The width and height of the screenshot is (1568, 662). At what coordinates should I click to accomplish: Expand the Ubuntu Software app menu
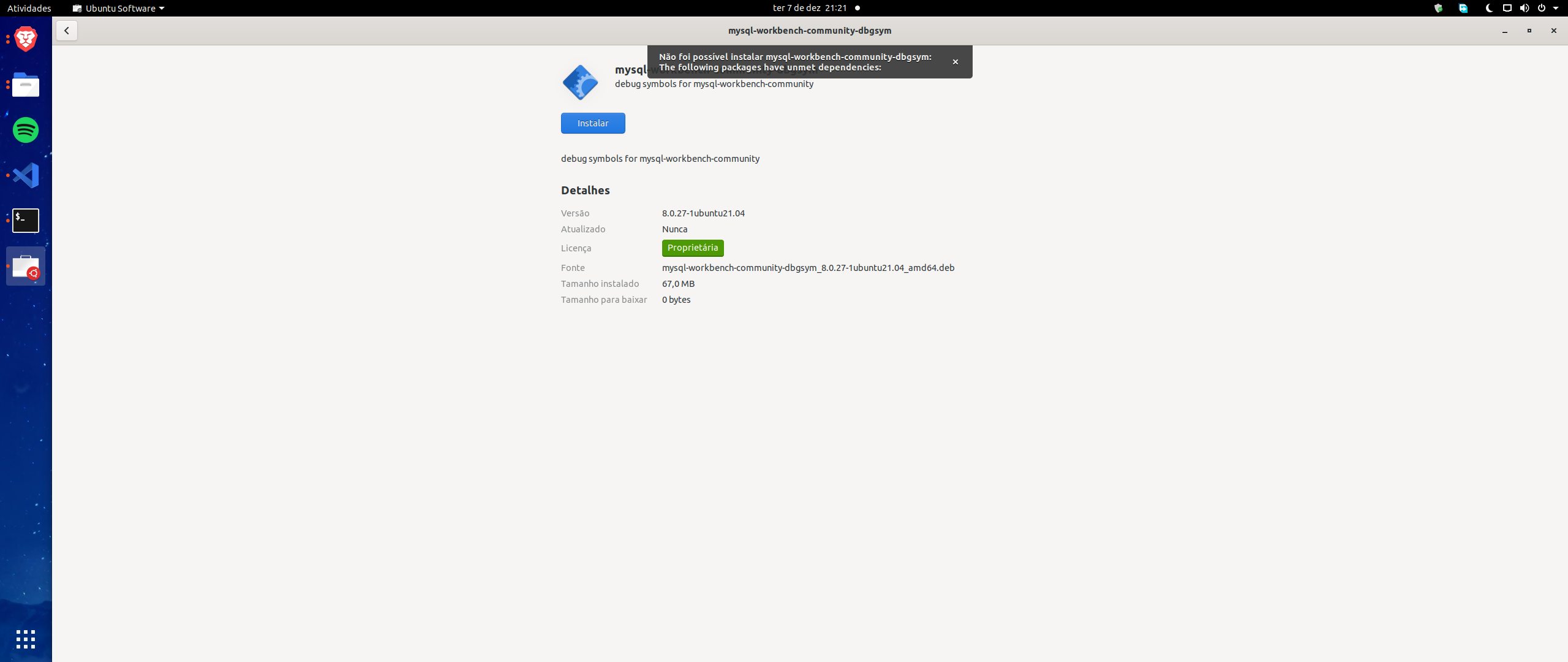(119, 8)
